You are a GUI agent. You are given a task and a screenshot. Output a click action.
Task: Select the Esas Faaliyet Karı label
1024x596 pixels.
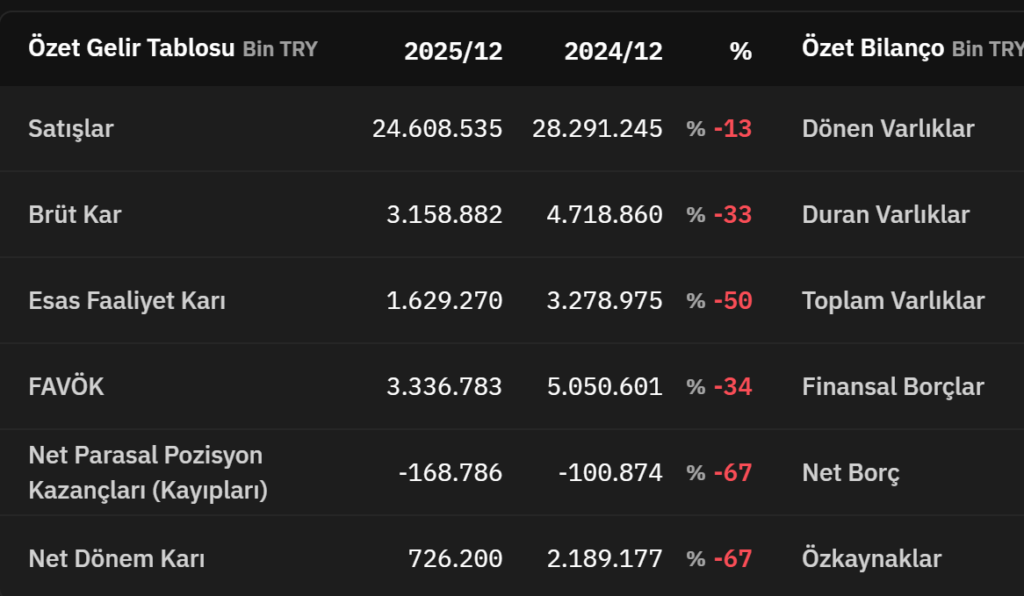(x=127, y=301)
